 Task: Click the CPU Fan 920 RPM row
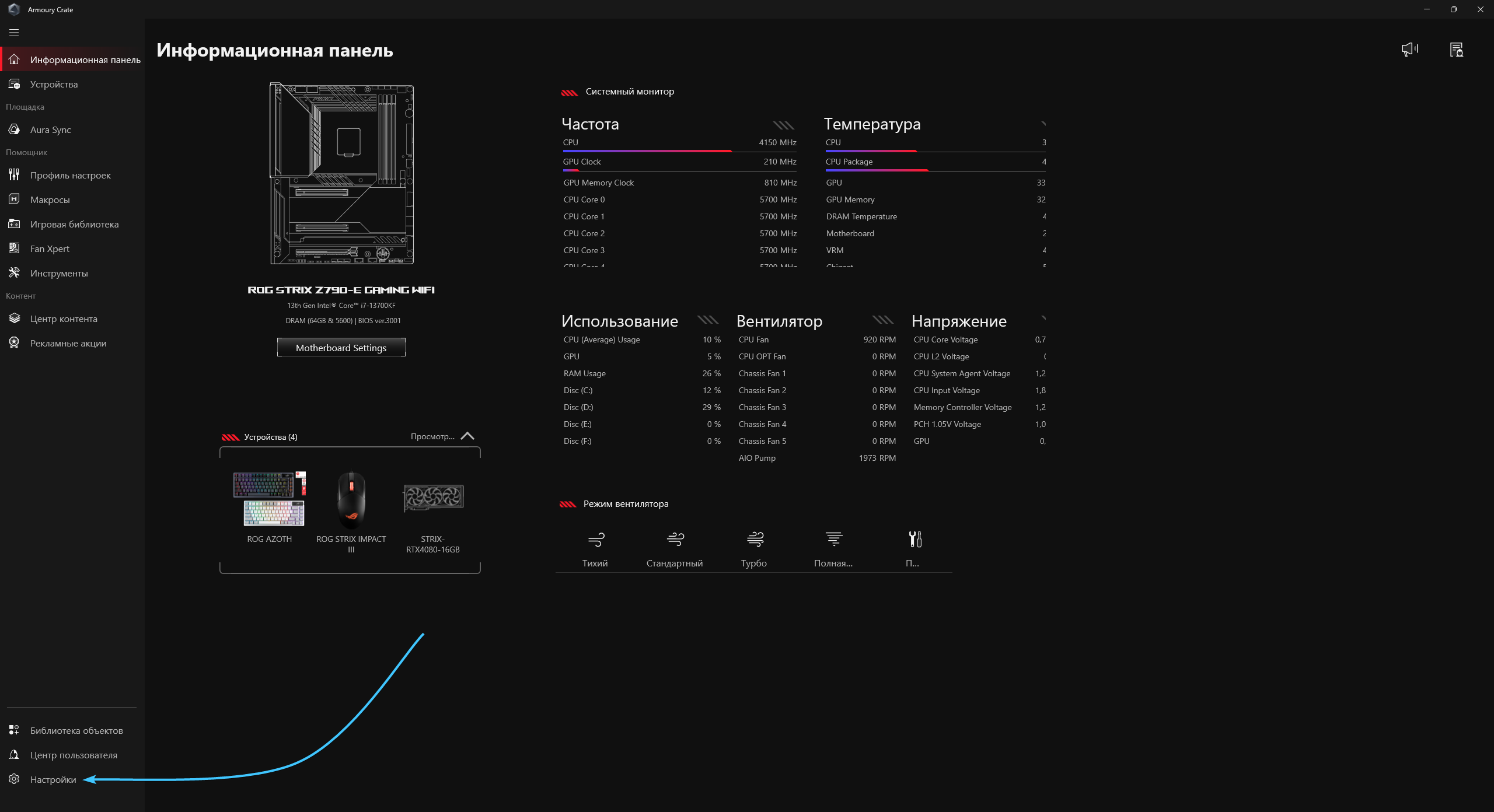tap(817, 339)
